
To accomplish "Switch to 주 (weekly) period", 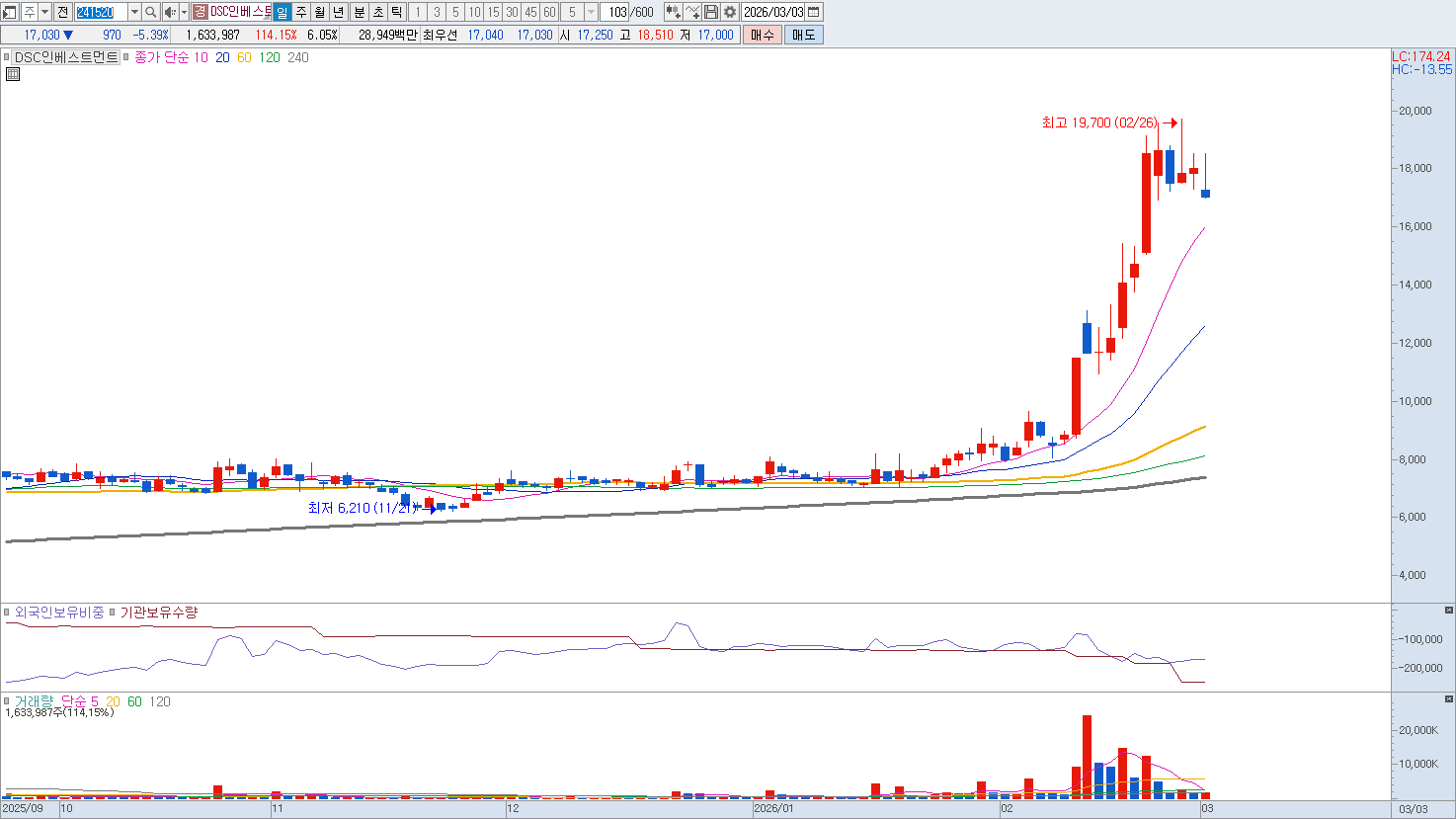I will 301,12.
